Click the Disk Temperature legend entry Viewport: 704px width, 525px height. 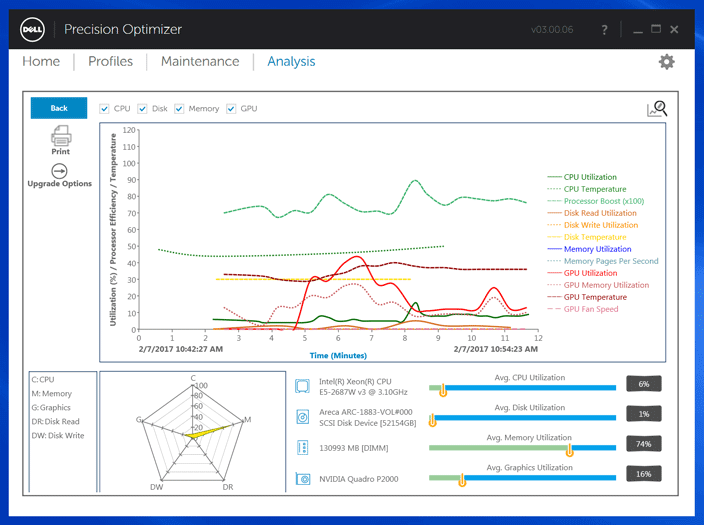click(587, 237)
